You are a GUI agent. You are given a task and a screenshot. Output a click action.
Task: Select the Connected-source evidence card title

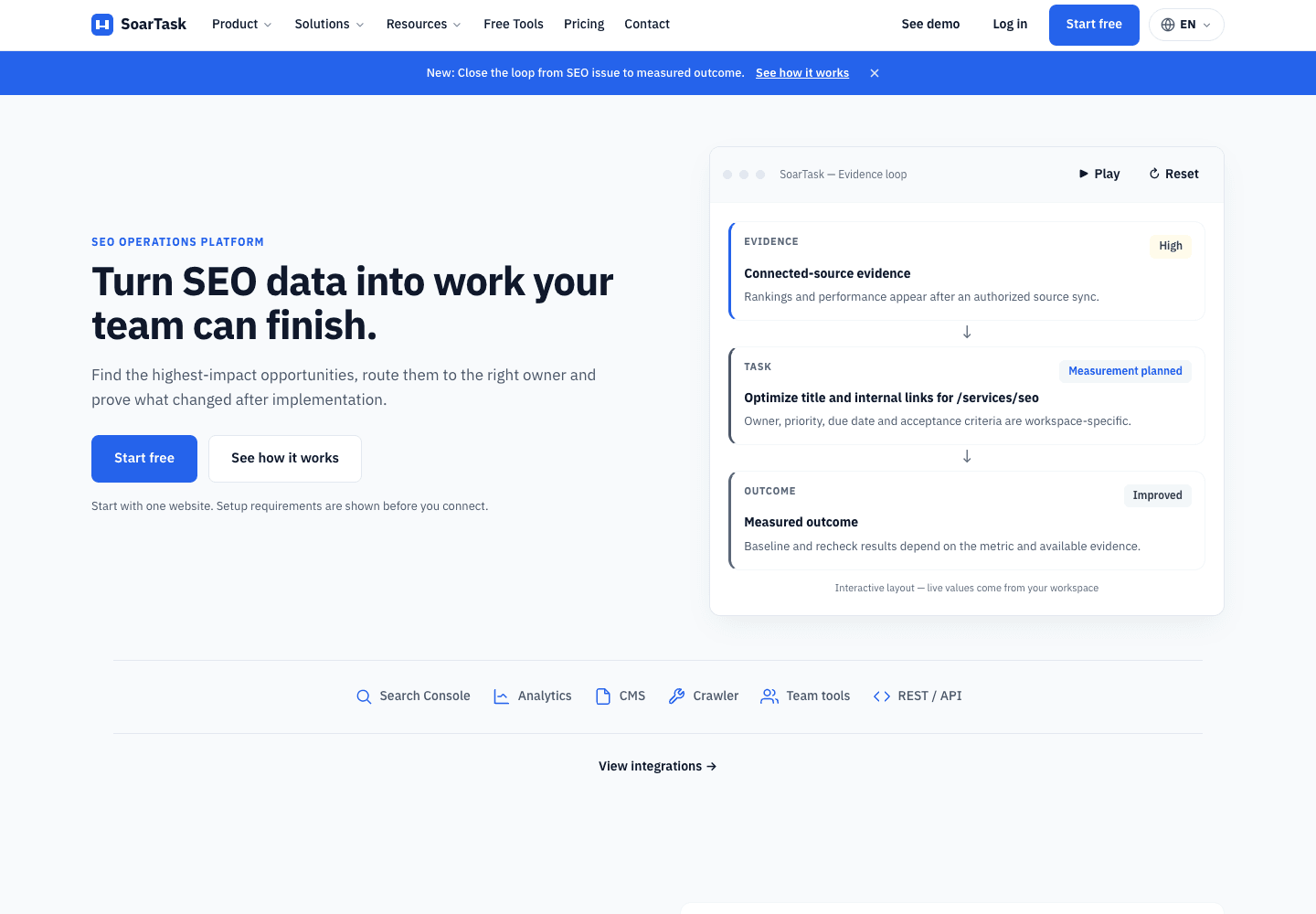pos(827,273)
